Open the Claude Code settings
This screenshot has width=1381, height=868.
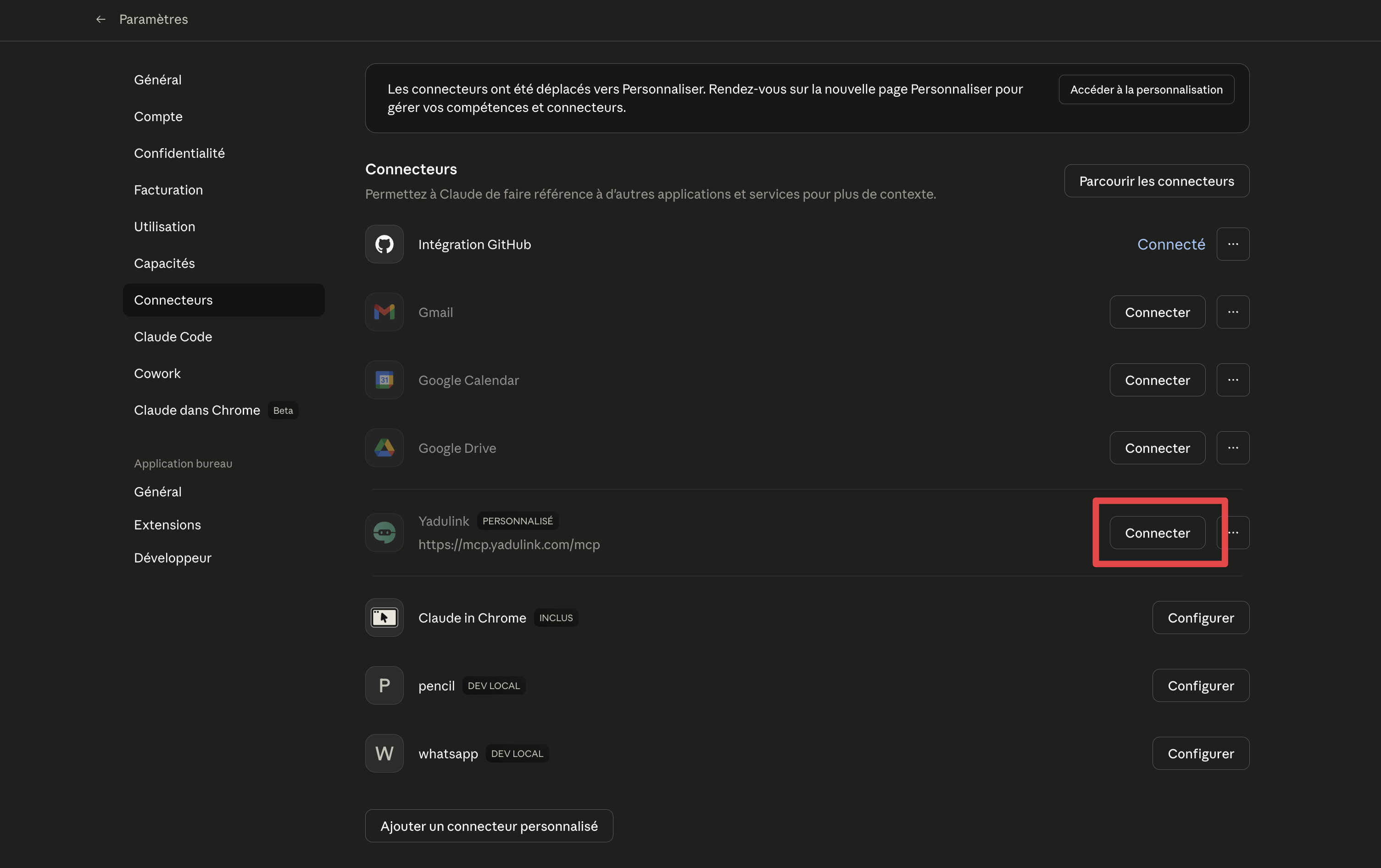point(224,337)
